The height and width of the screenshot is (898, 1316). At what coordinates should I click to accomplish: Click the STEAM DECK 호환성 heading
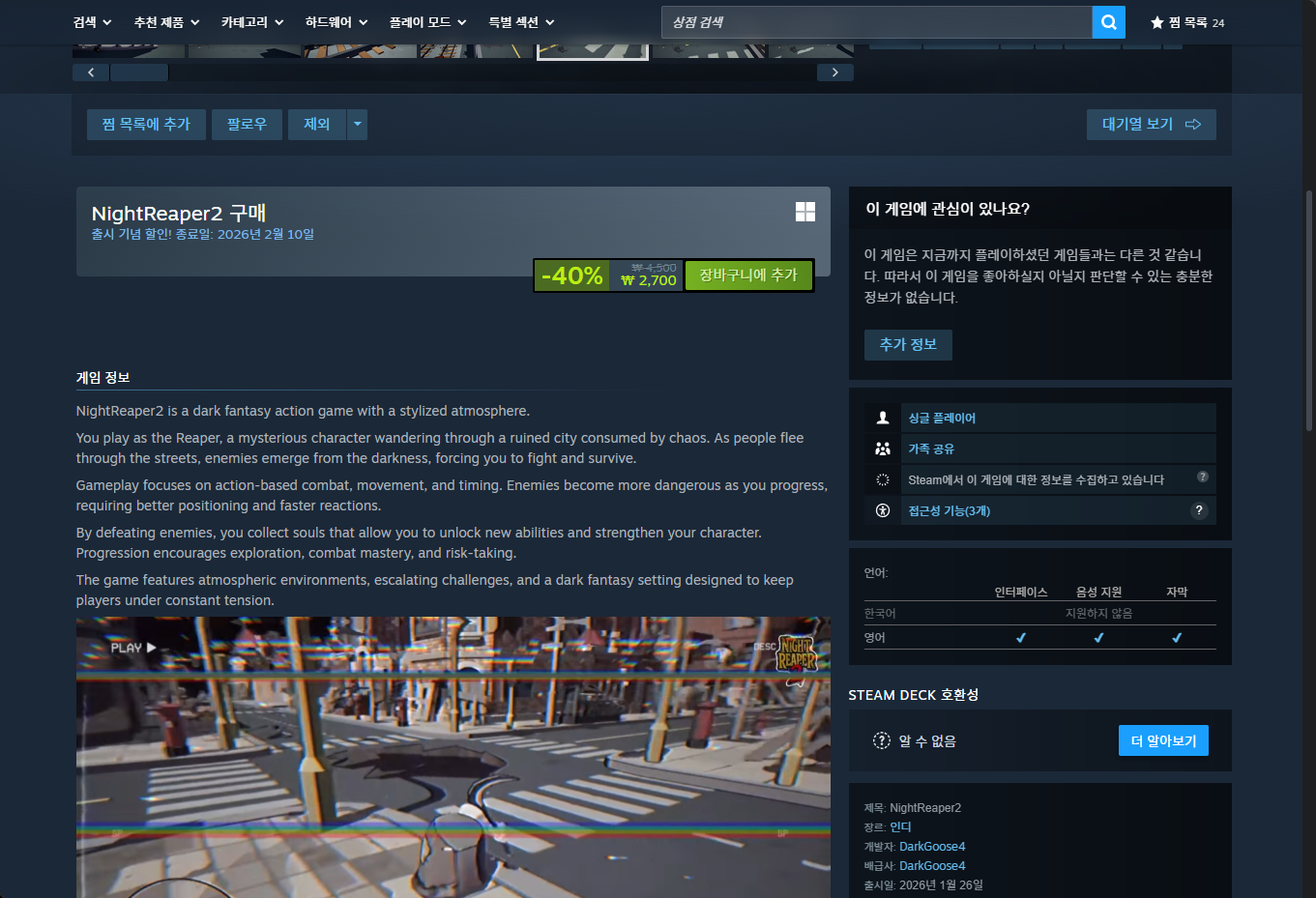point(914,695)
